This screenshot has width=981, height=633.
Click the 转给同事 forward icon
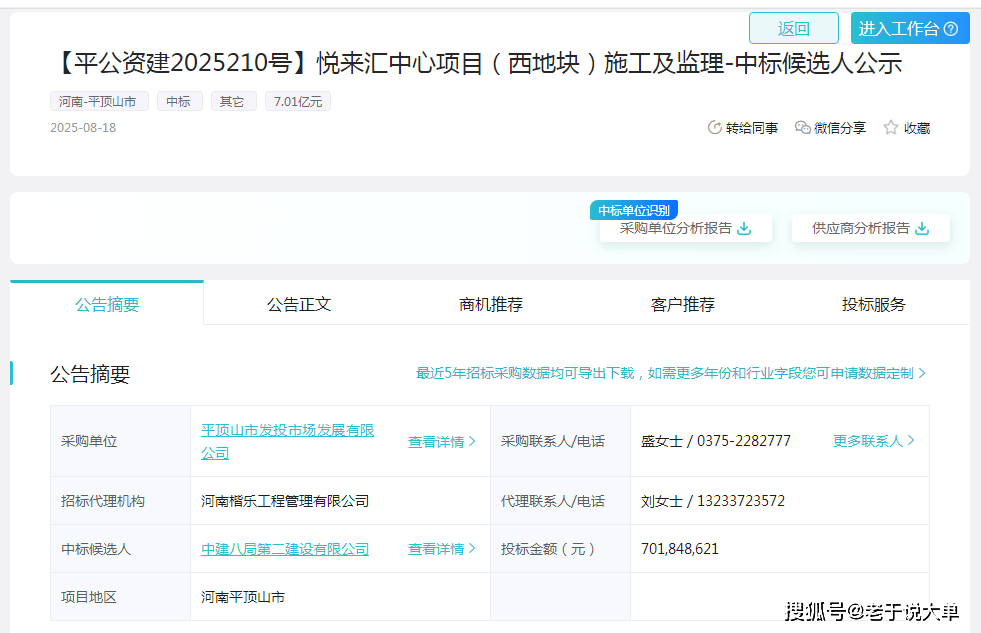tap(715, 128)
